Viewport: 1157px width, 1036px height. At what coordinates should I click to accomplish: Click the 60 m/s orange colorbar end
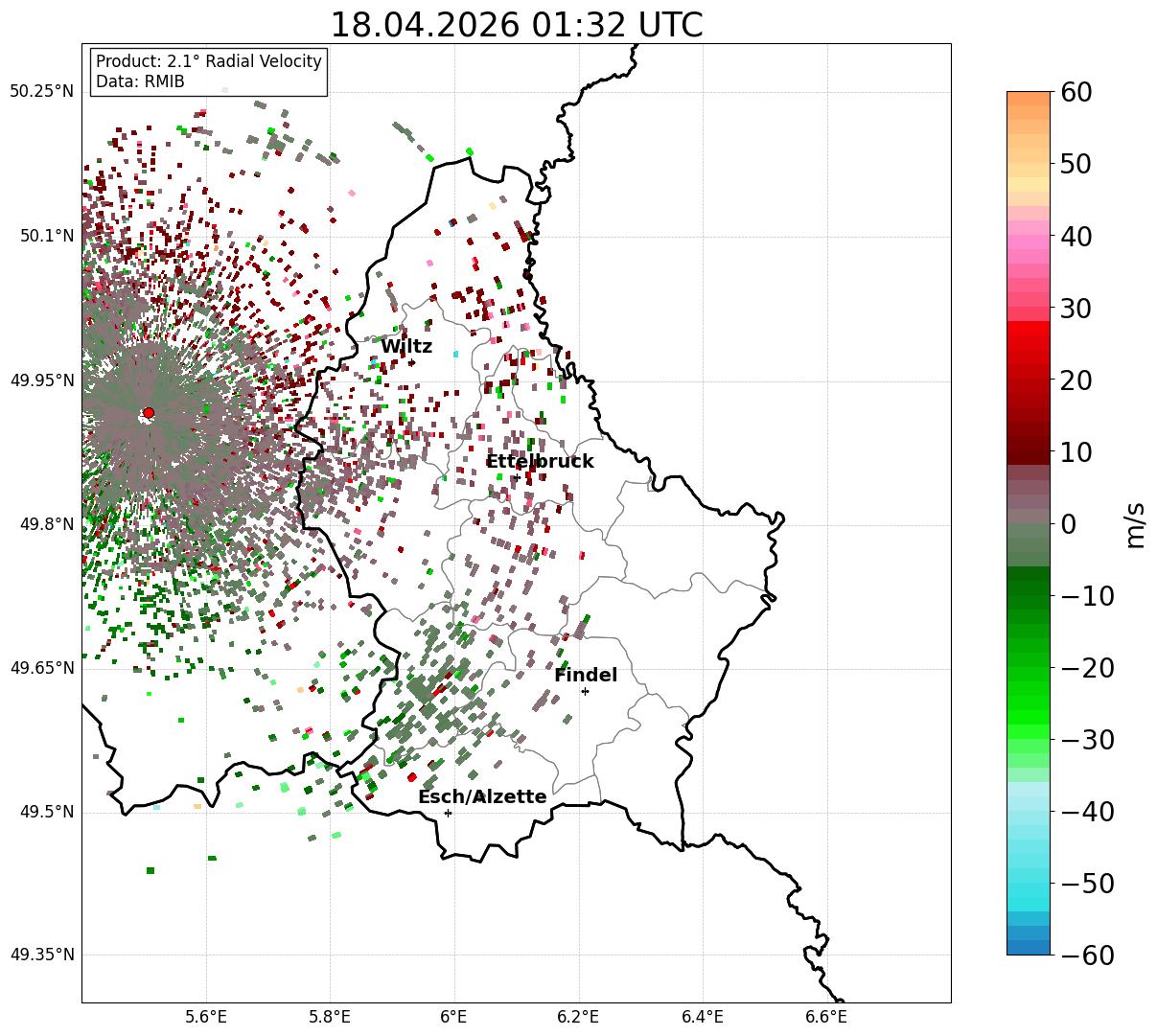[1029, 98]
